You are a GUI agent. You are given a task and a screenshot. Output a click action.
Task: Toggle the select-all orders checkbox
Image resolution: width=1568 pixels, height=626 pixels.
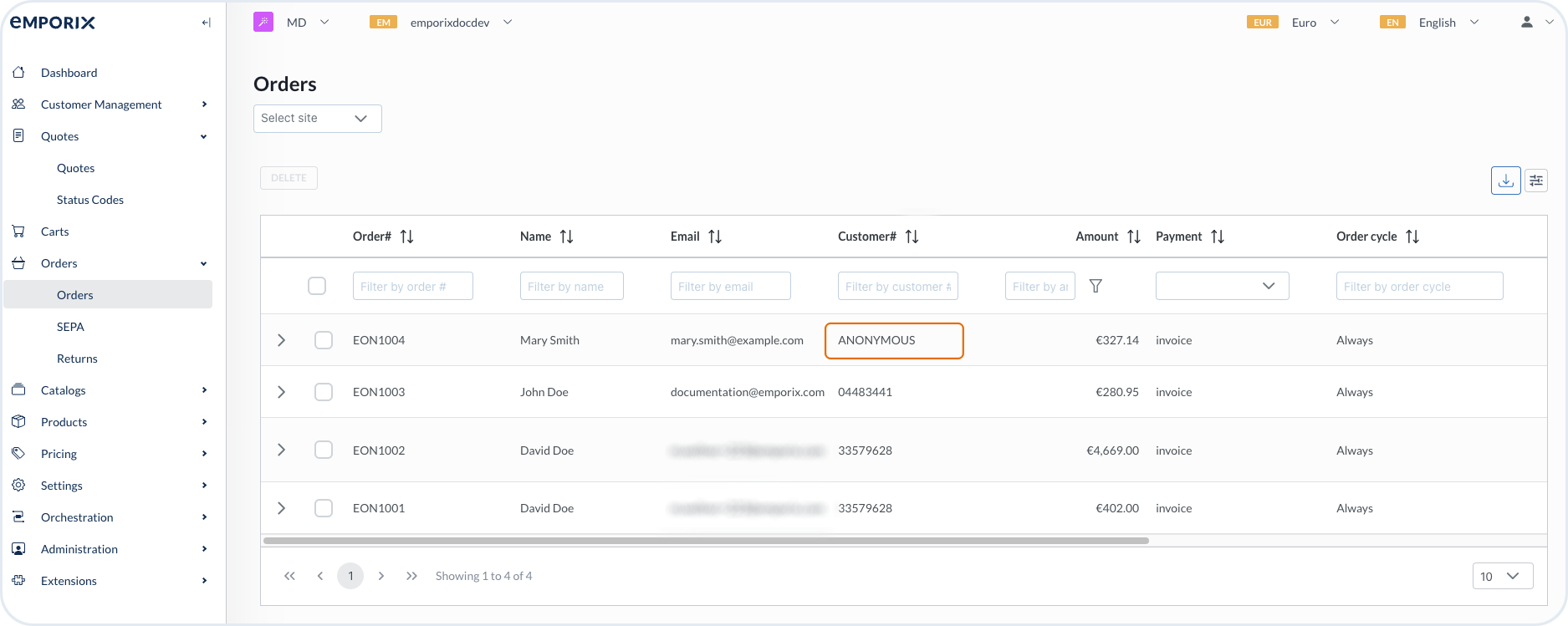(317, 286)
